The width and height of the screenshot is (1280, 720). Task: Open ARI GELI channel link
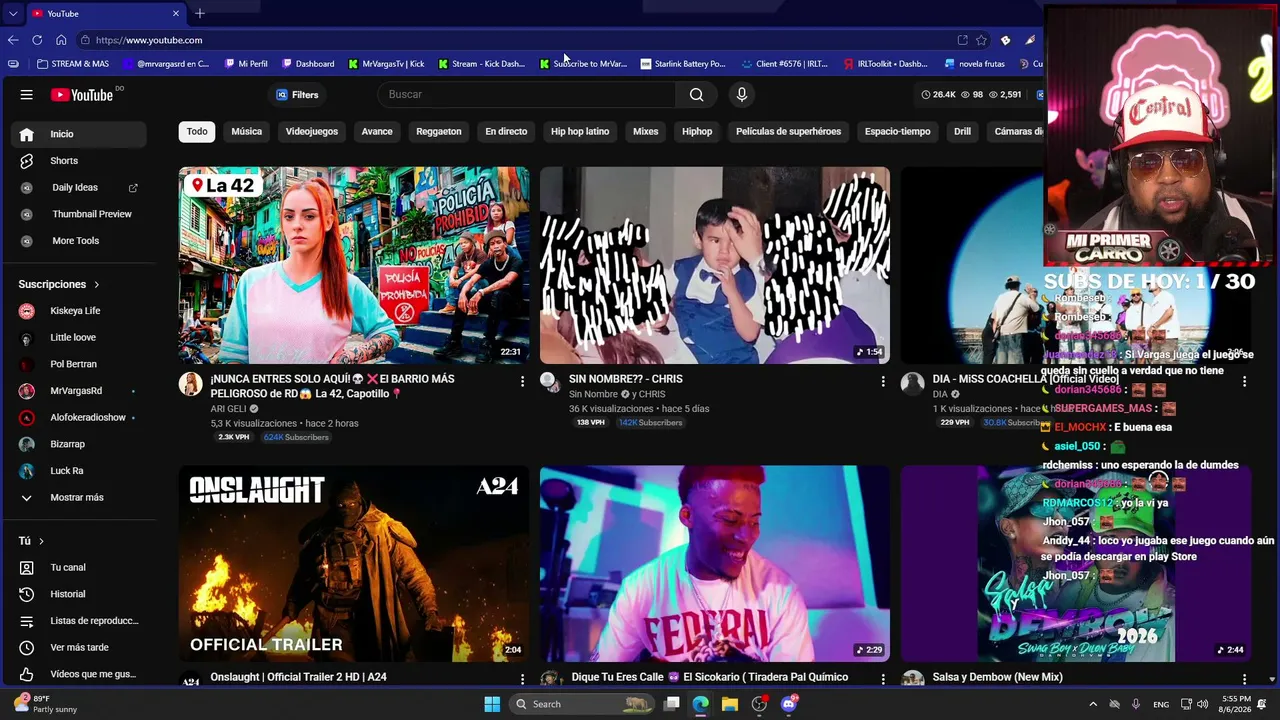click(x=228, y=409)
